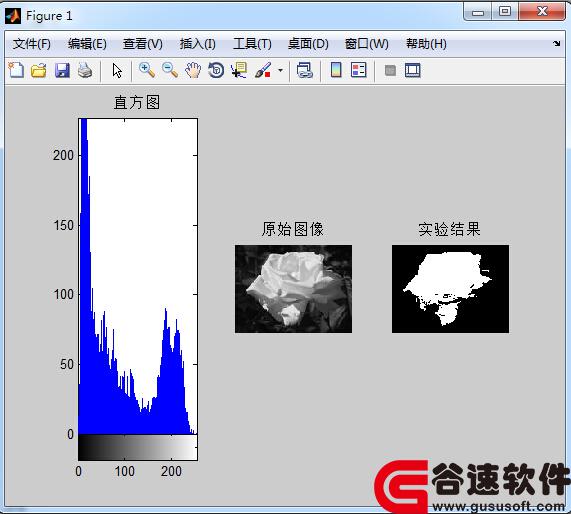Open file using folder icon

pyautogui.click(x=39, y=70)
